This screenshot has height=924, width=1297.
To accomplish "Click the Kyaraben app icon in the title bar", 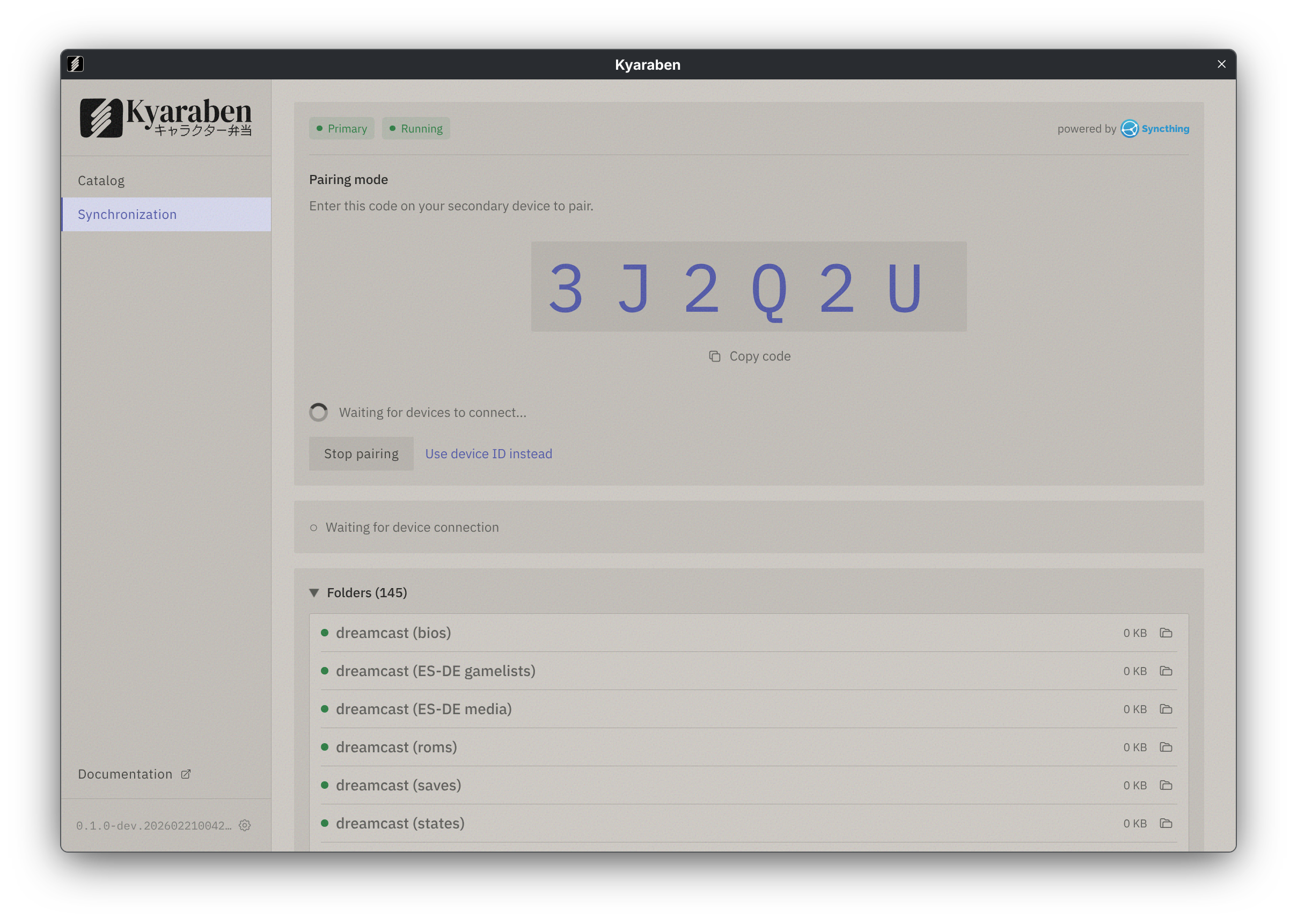I will (x=77, y=64).
